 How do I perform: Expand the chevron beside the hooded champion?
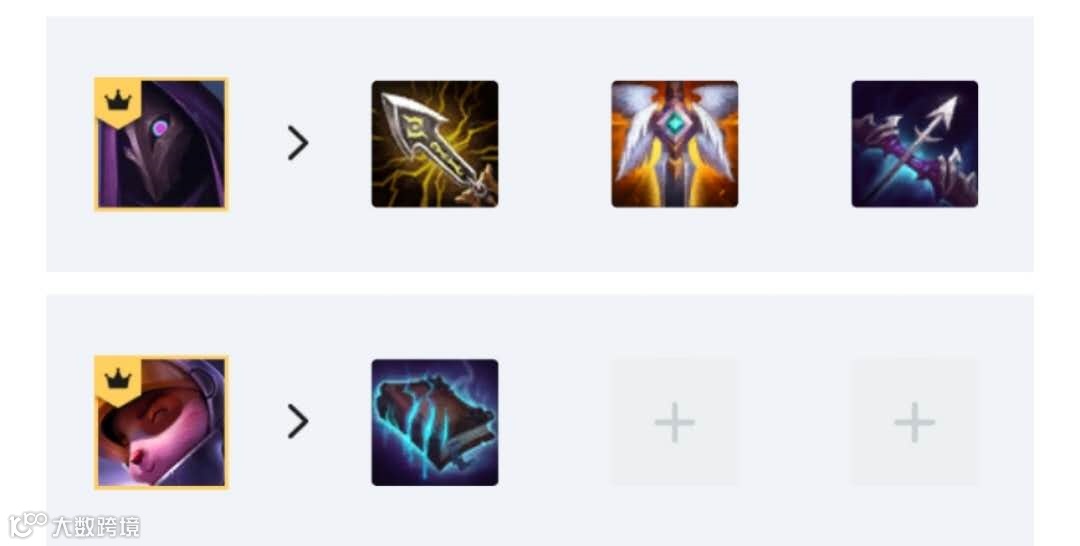[x=298, y=143]
